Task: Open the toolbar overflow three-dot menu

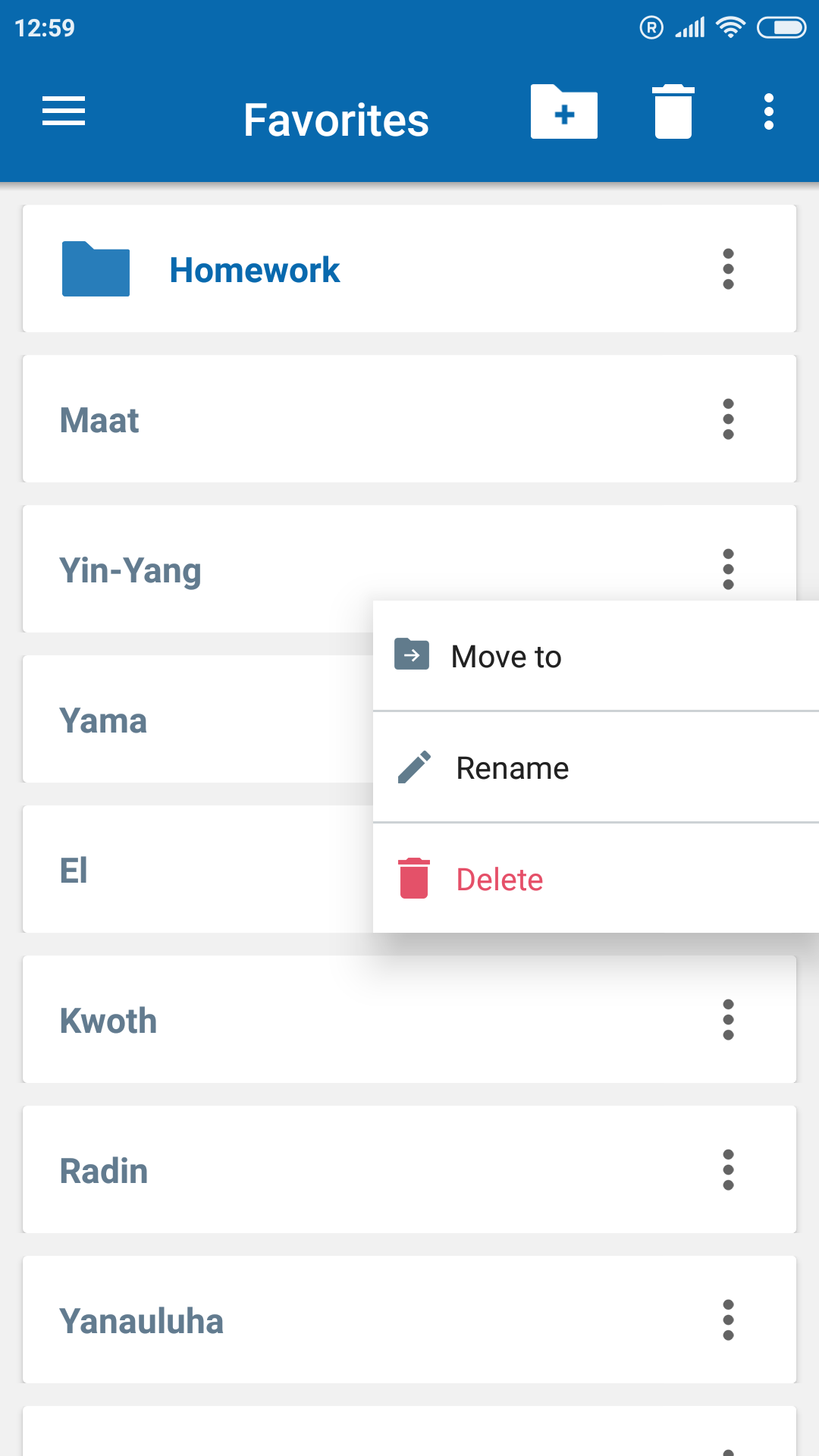Action: coord(769,111)
